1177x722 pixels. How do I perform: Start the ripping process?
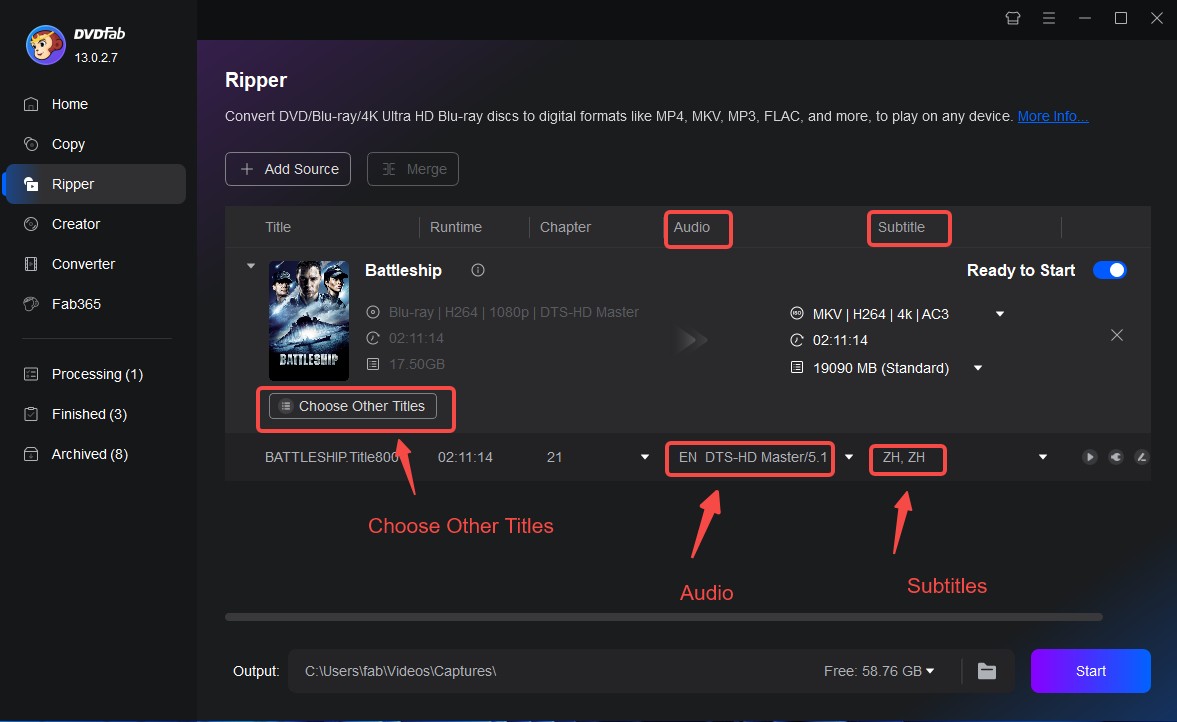tap(1090, 671)
